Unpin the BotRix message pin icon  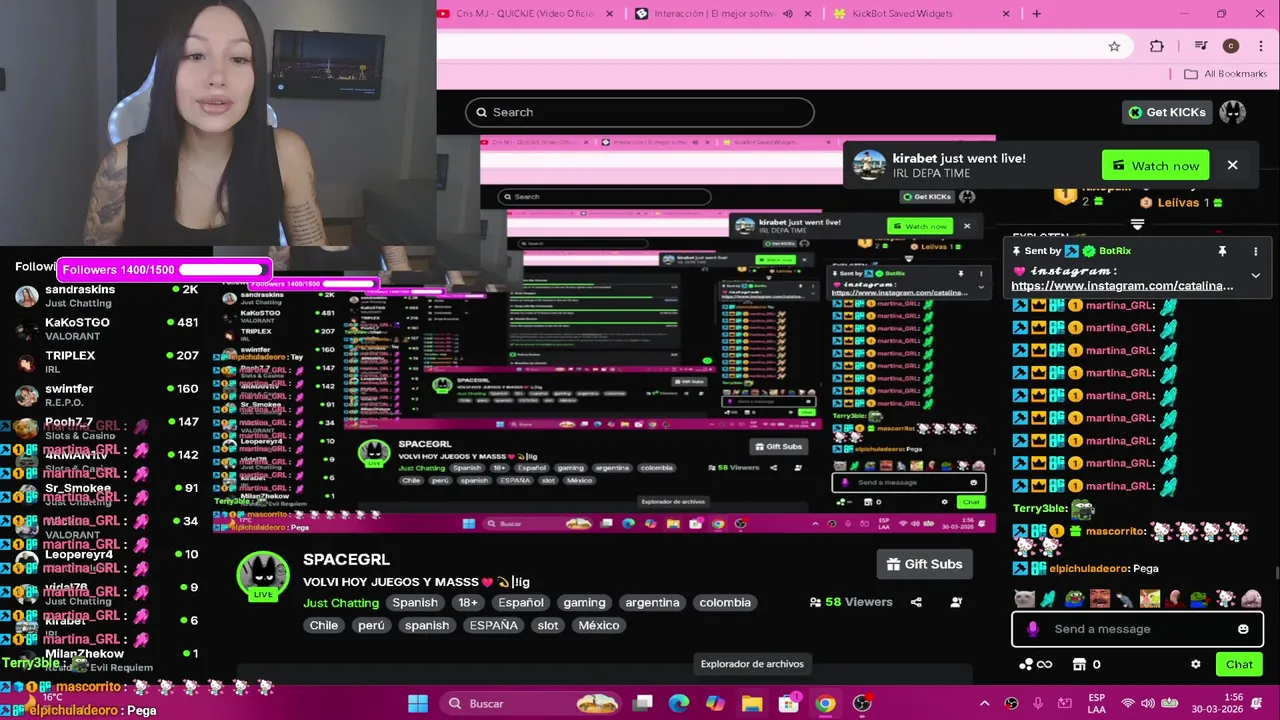click(x=1222, y=251)
